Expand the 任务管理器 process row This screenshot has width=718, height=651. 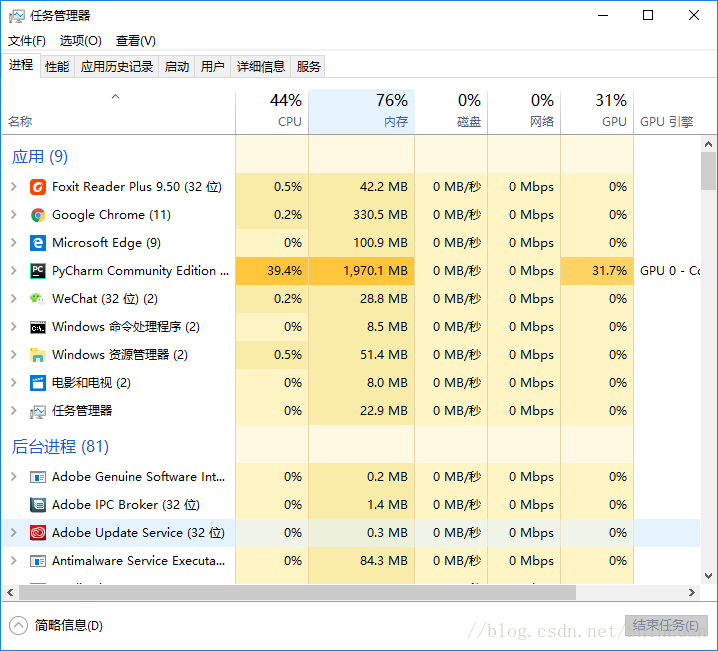click(x=14, y=411)
